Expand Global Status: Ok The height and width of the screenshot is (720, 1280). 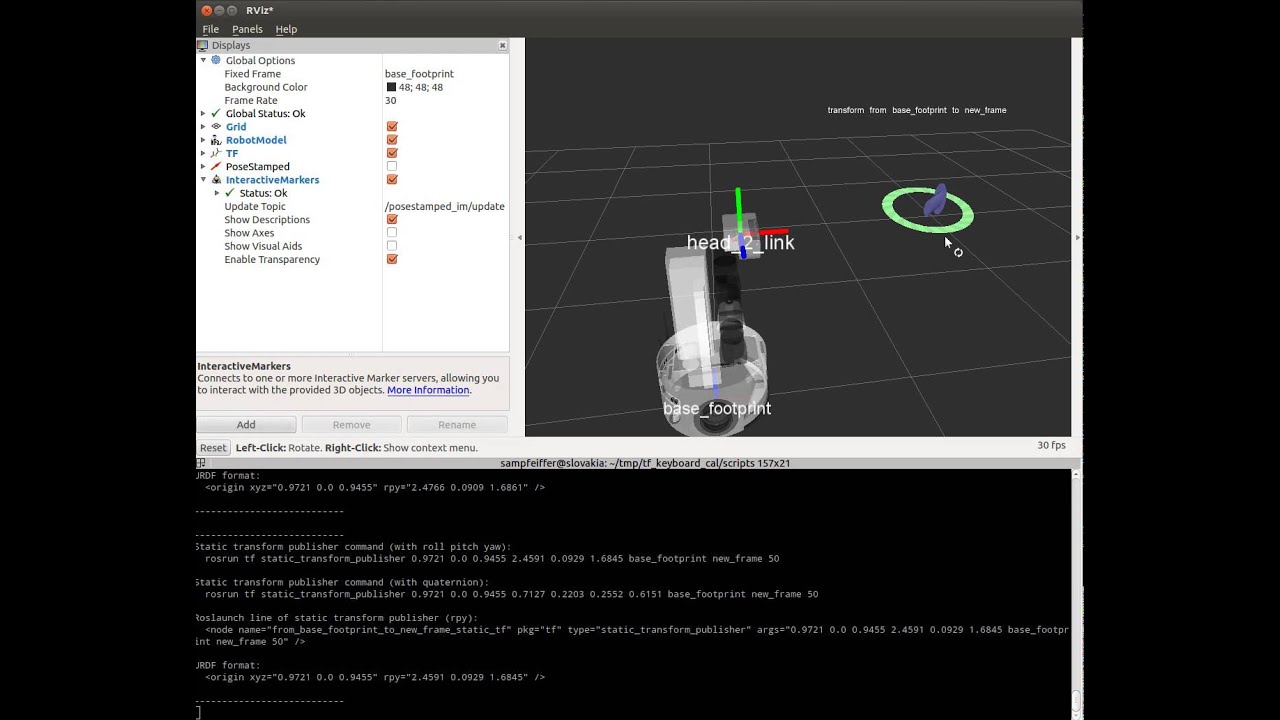[x=203, y=113]
